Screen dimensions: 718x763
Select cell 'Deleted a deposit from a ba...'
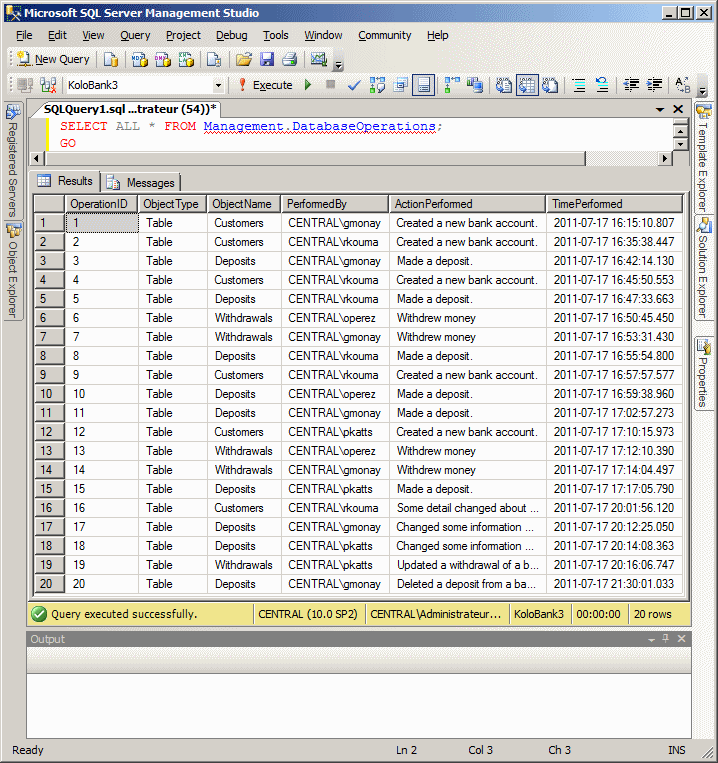pos(467,584)
